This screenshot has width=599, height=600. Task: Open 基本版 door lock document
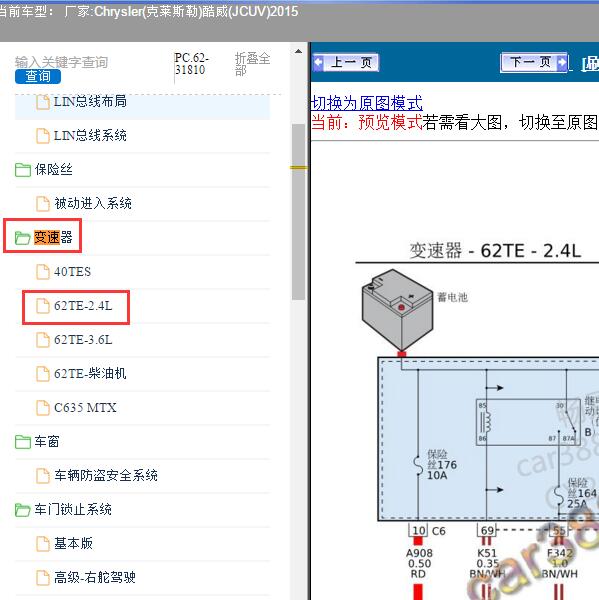[73, 543]
